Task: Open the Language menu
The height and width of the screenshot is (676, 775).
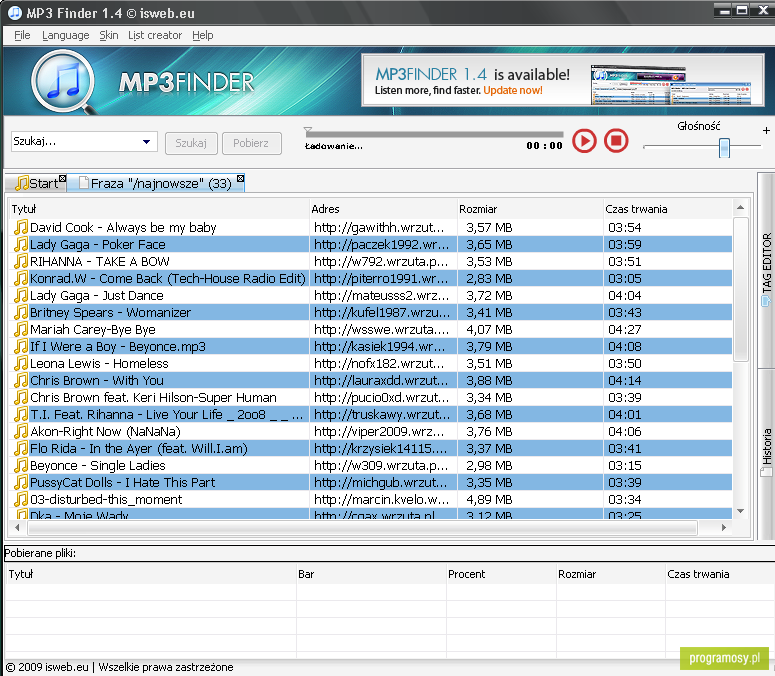Action: coord(66,36)
